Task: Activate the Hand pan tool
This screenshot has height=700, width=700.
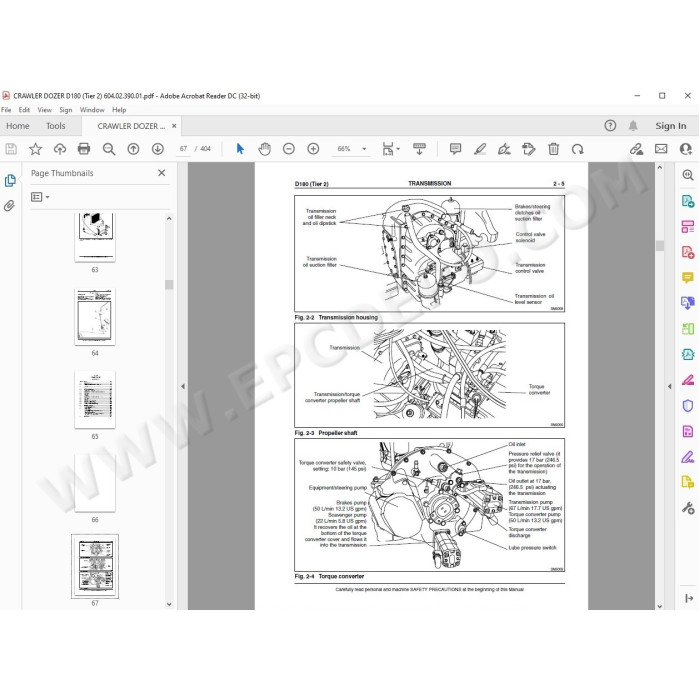Action: pos(265,149)
